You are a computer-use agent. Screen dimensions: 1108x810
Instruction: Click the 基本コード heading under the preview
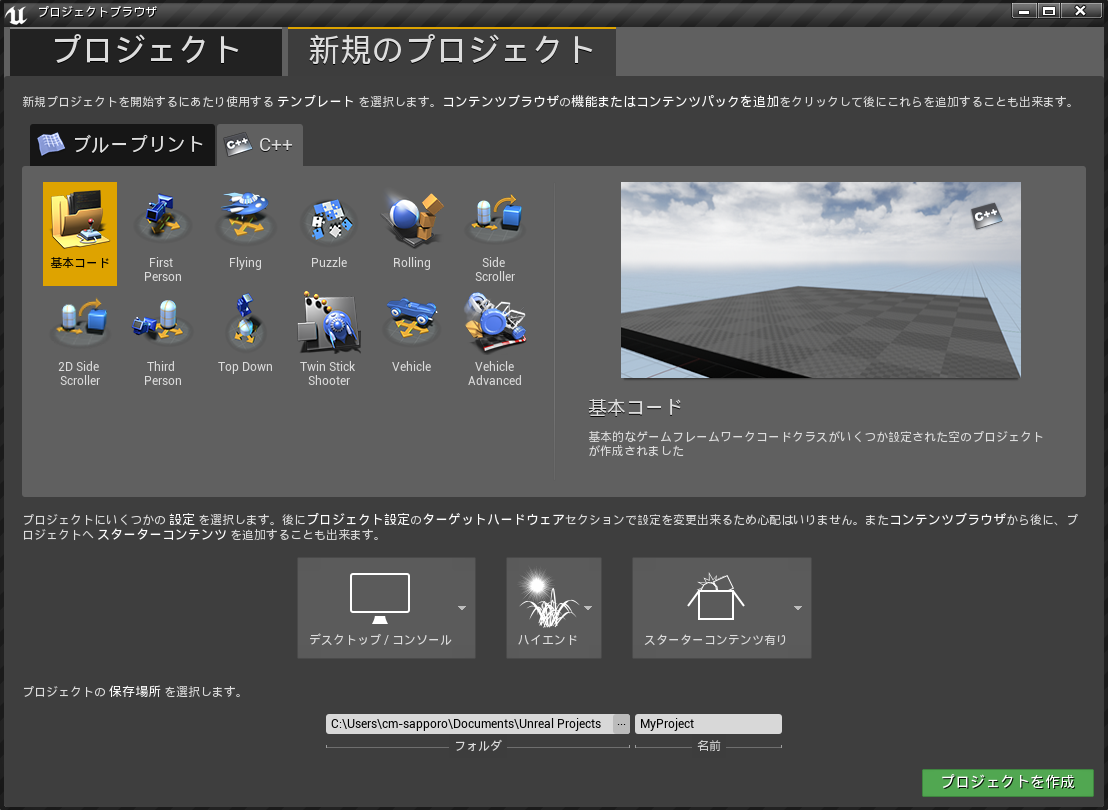click(x=635, y=407)
